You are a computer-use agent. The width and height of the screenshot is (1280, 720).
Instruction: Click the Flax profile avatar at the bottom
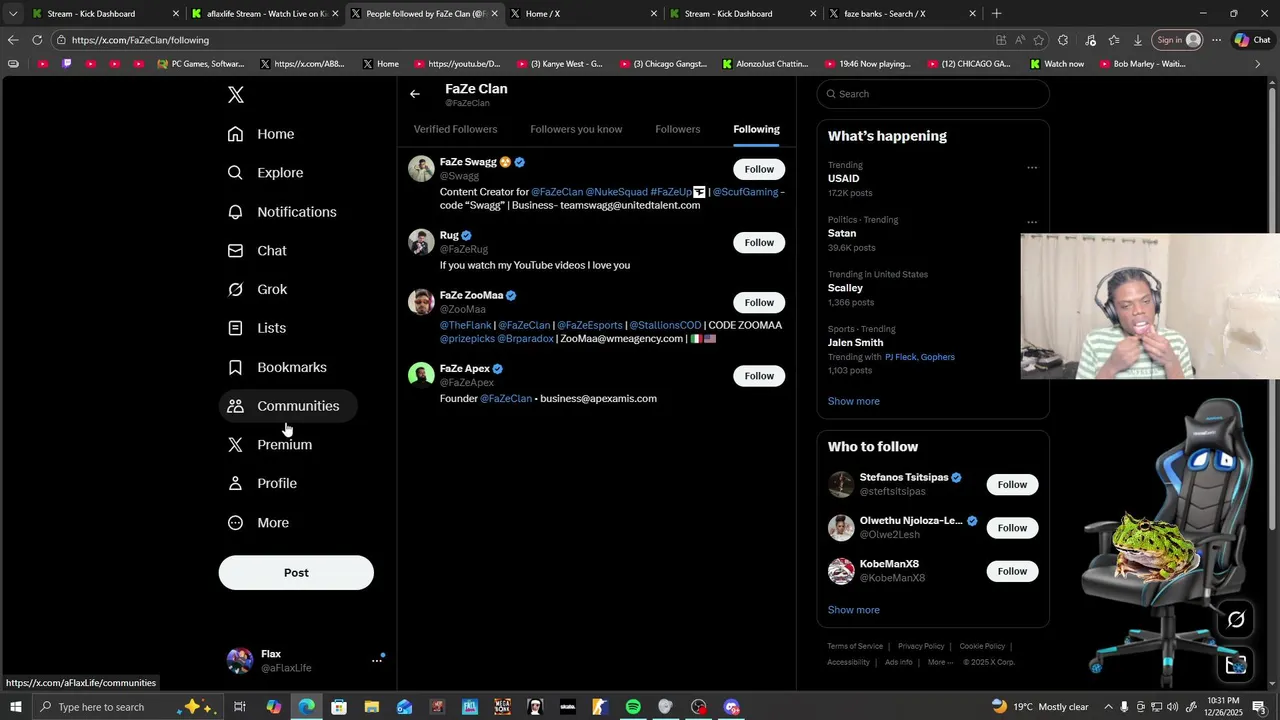(240, 660)
